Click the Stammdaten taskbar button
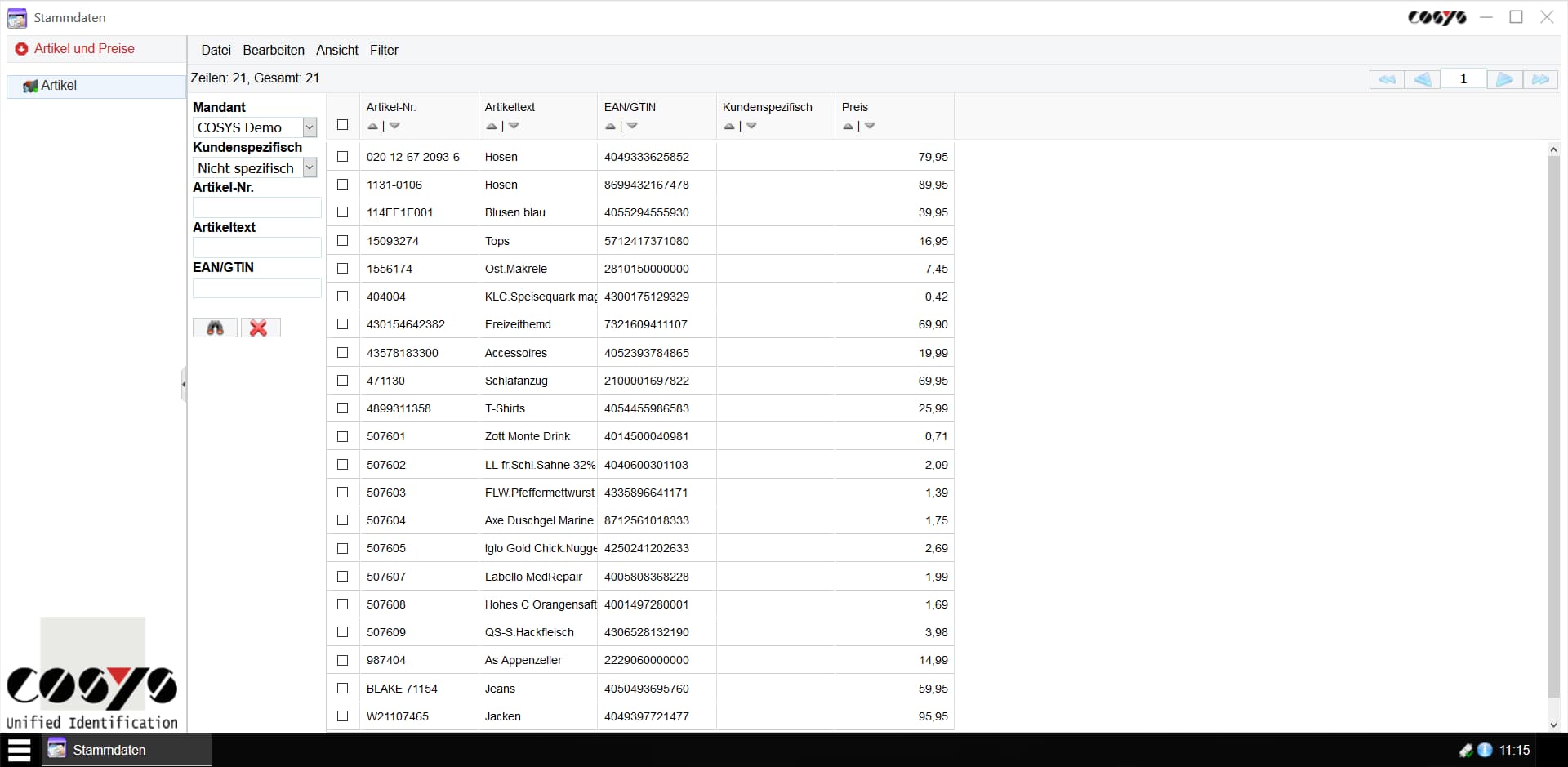This screenshot has width=1568, height=767. point(126,750)
